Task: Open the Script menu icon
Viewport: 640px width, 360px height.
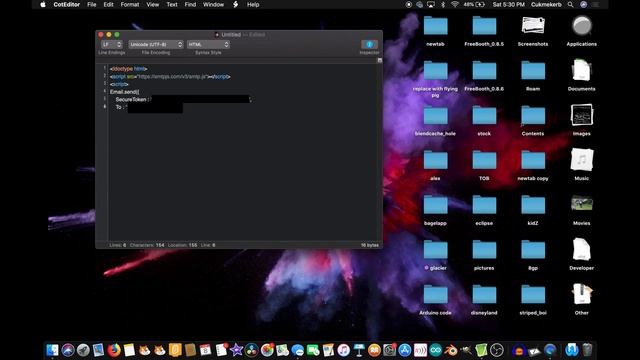Action: (236, 4)
